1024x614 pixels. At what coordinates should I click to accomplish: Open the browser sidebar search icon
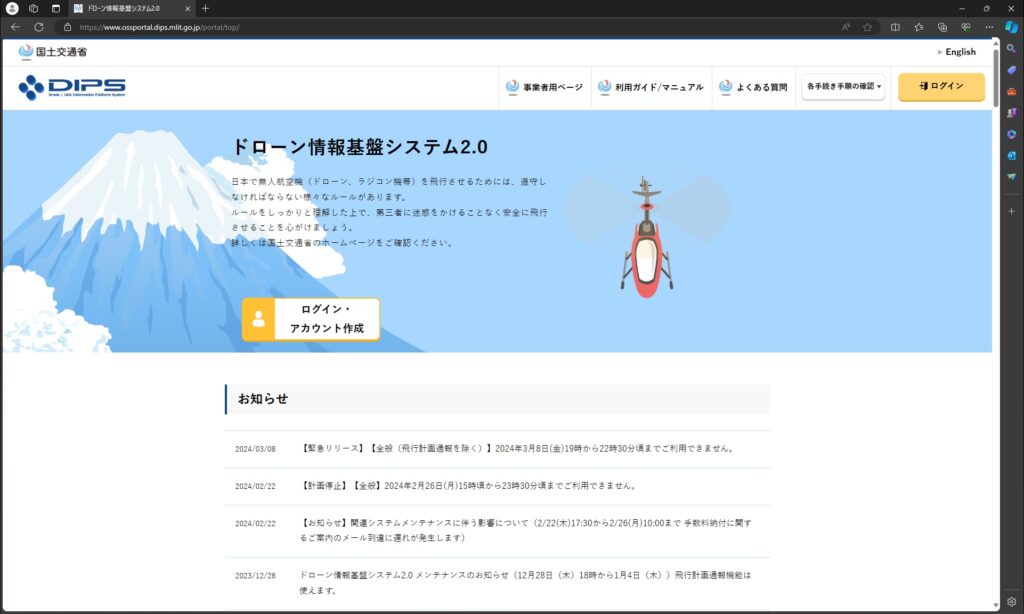pos(1011,48)
